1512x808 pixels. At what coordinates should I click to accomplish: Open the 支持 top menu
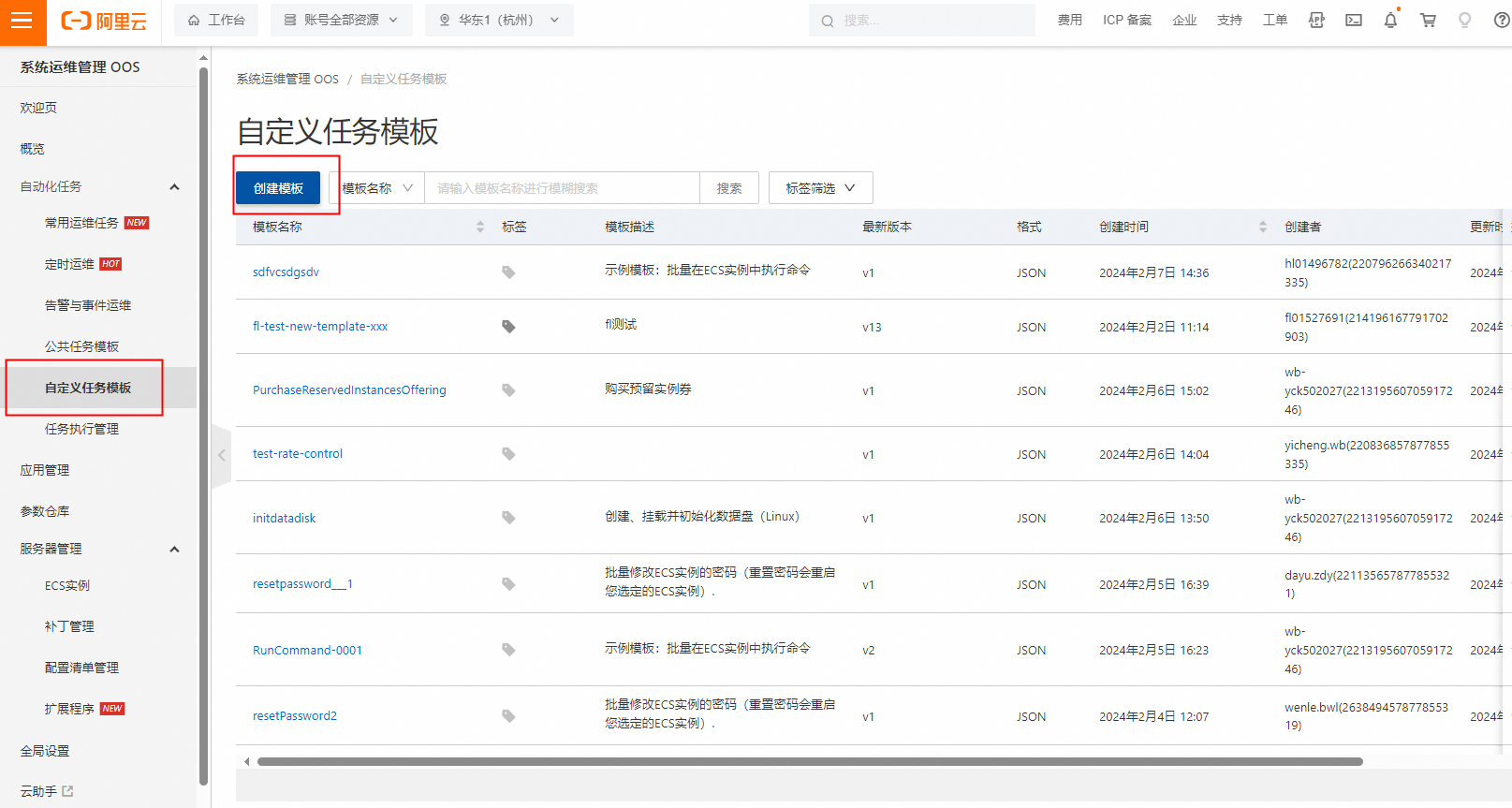click(x=1229, y=20)
